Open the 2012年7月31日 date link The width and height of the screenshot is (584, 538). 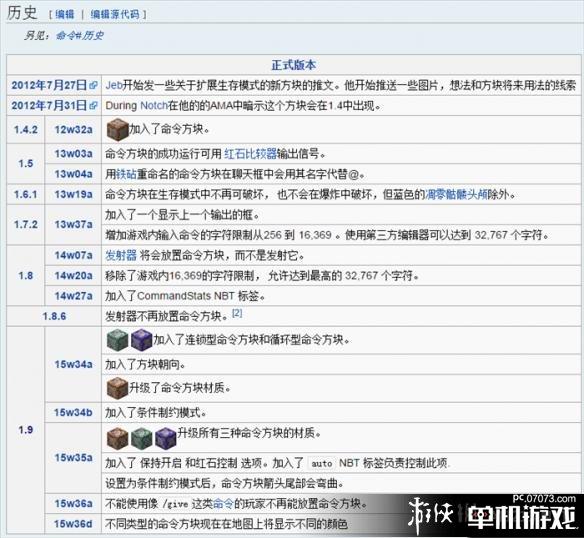point(49,105)
